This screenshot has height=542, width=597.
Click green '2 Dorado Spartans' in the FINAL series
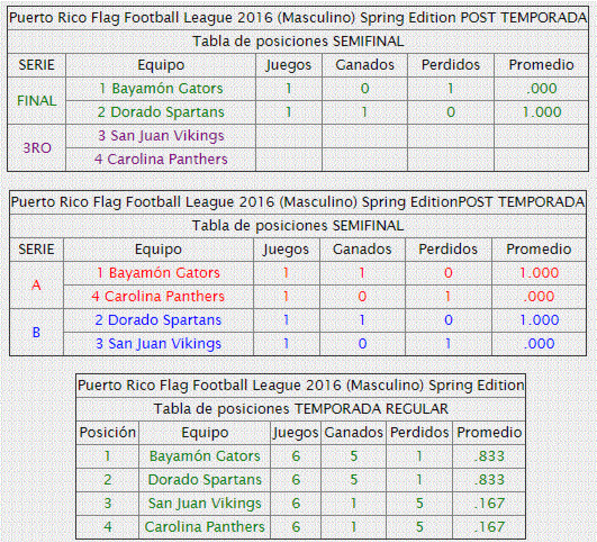click(161, 112)
